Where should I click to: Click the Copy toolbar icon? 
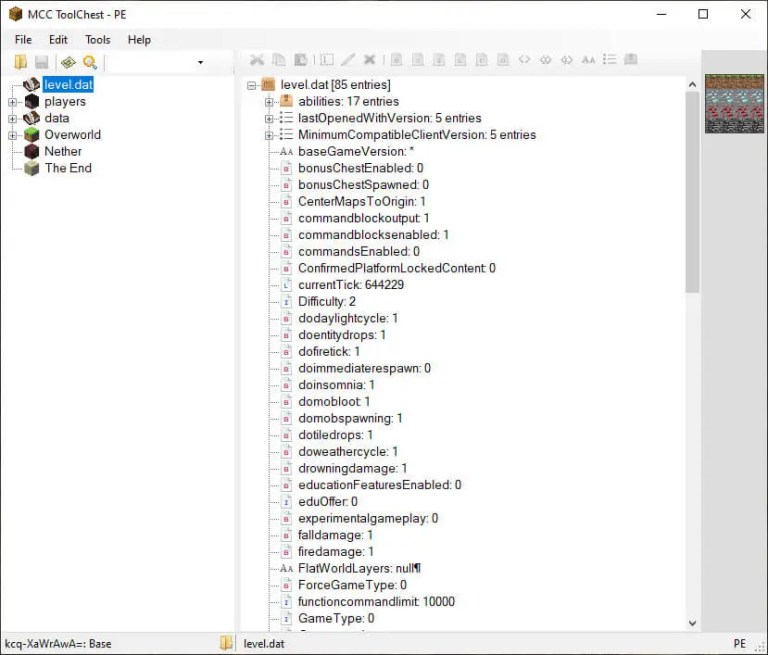278,60
